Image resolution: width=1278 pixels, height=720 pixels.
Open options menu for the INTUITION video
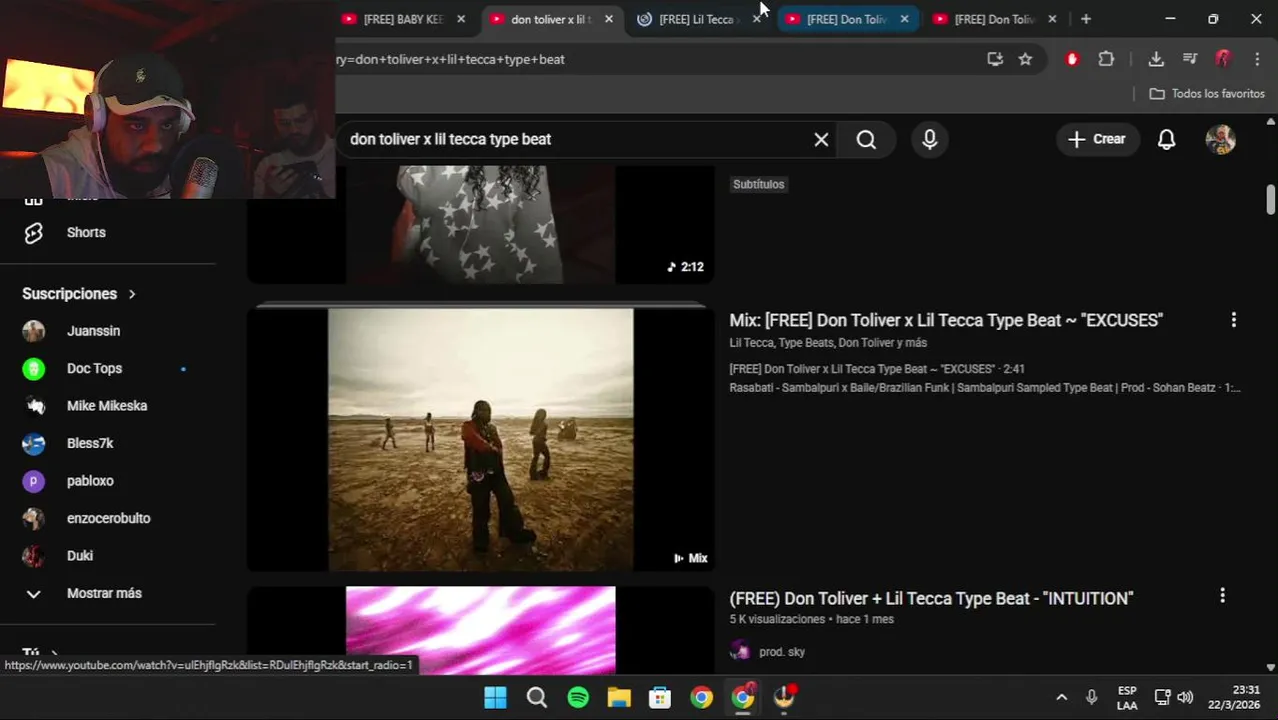(x=1222, y=596)
